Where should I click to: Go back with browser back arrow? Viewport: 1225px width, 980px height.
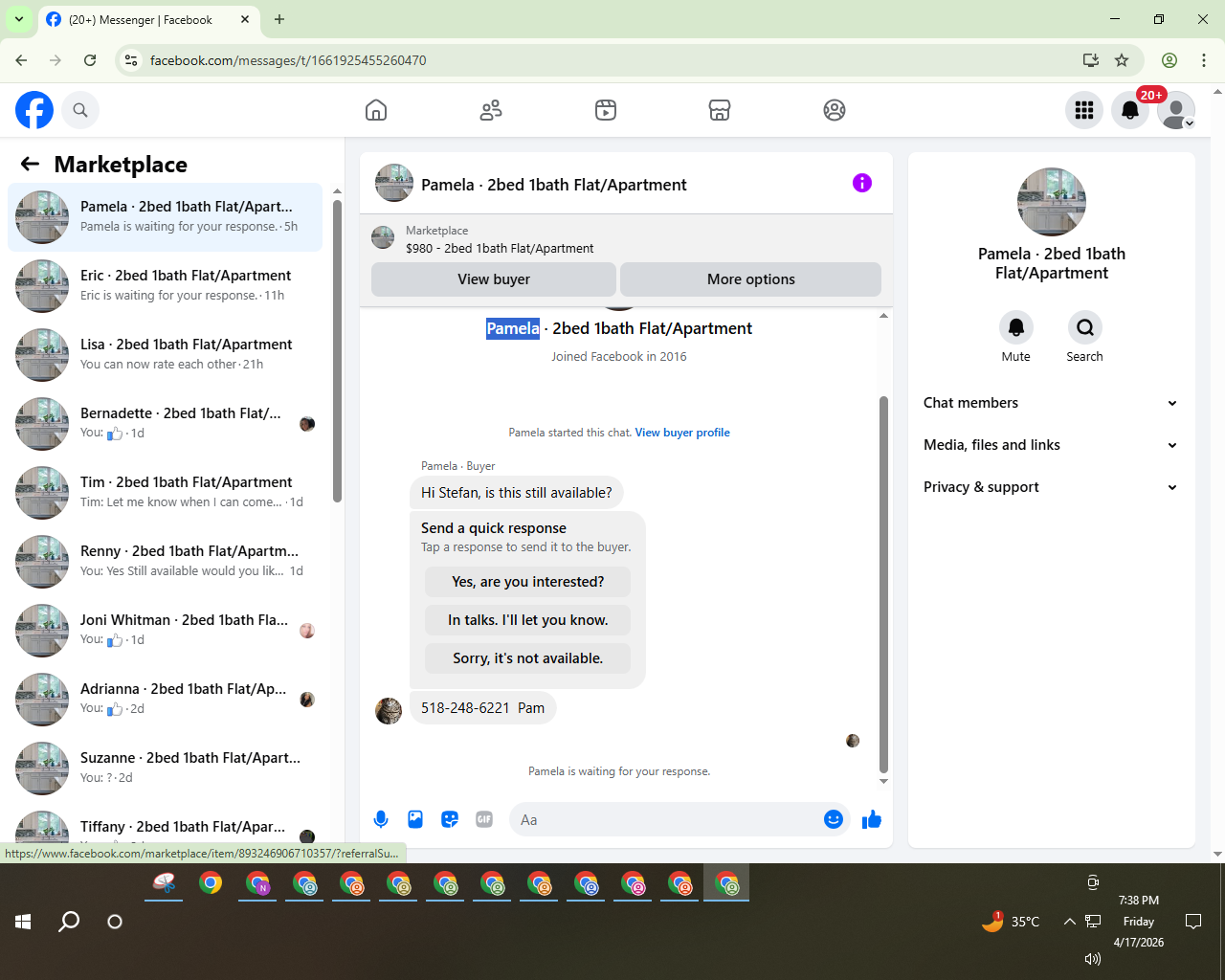pos(21,60)
